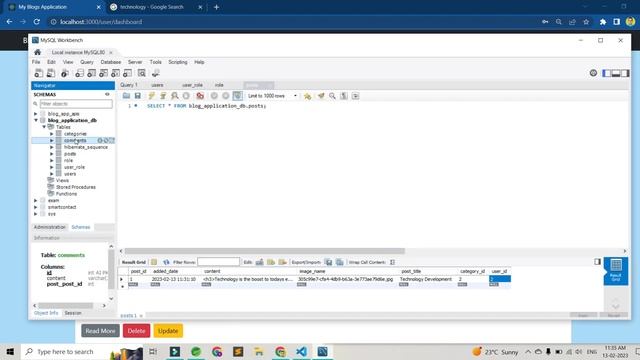Run Explain on the query with the magnifier-bolt icon
The width and height of the screenshot is (640, 360).
point(175,96)
